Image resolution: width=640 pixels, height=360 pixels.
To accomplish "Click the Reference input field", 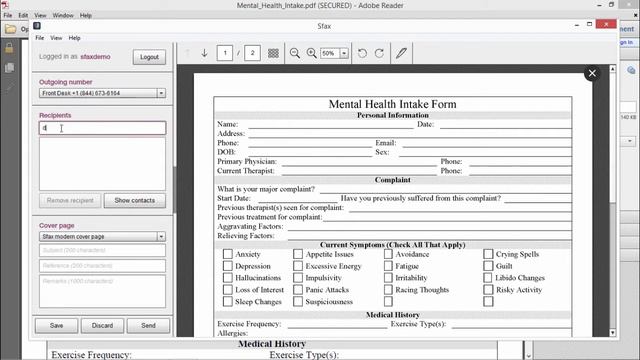I will tap(102, 266).
